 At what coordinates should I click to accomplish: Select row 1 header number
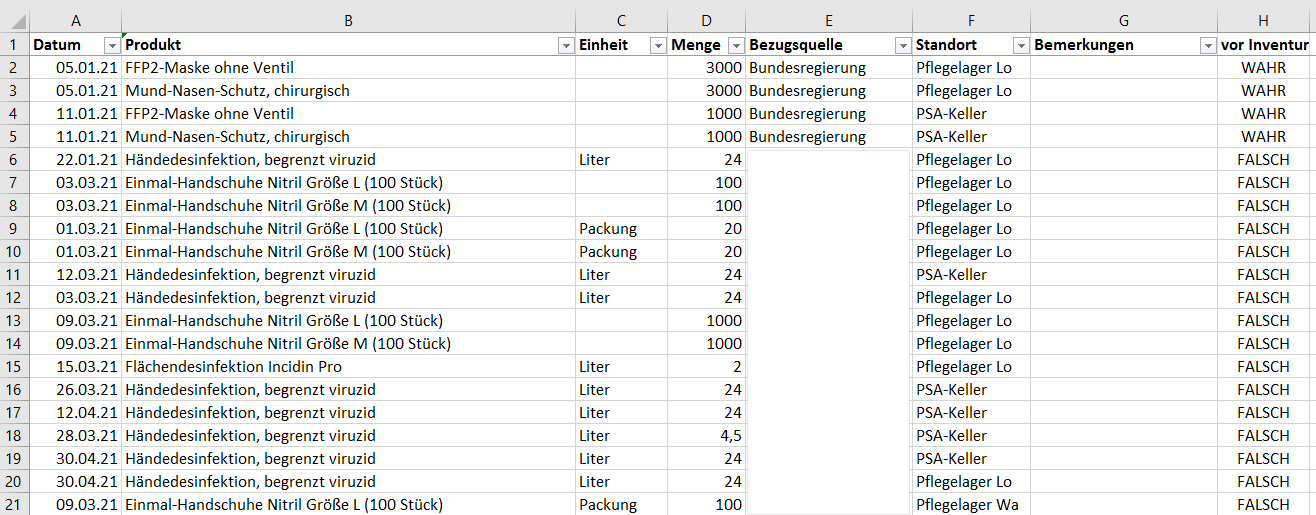coord(15,45)
